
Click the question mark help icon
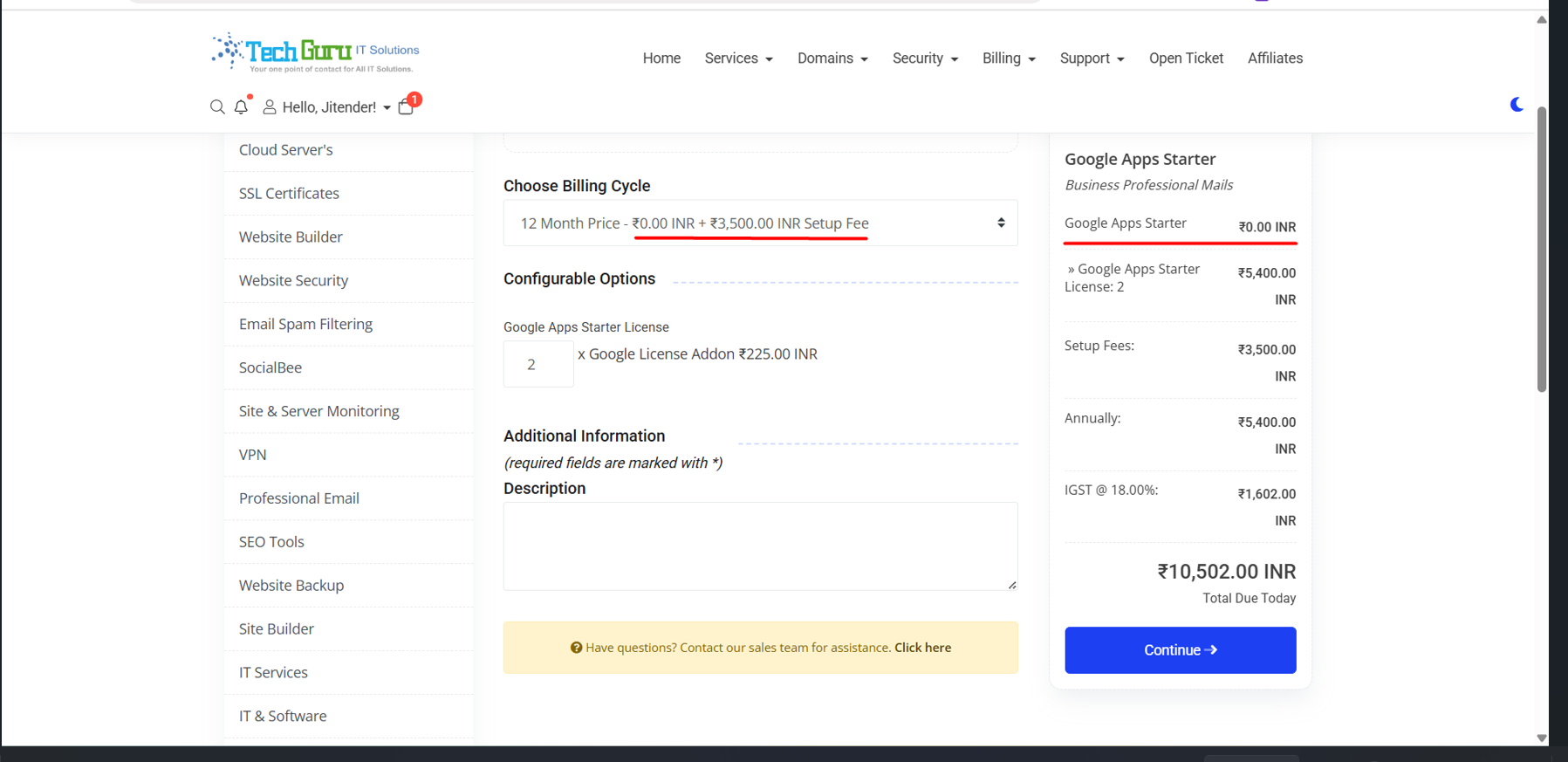tap(576, 648)
